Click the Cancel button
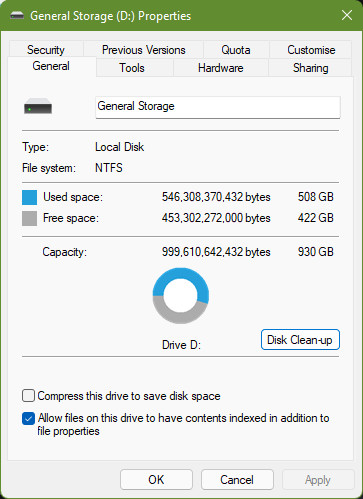363x499 pixels. (237, 480)
